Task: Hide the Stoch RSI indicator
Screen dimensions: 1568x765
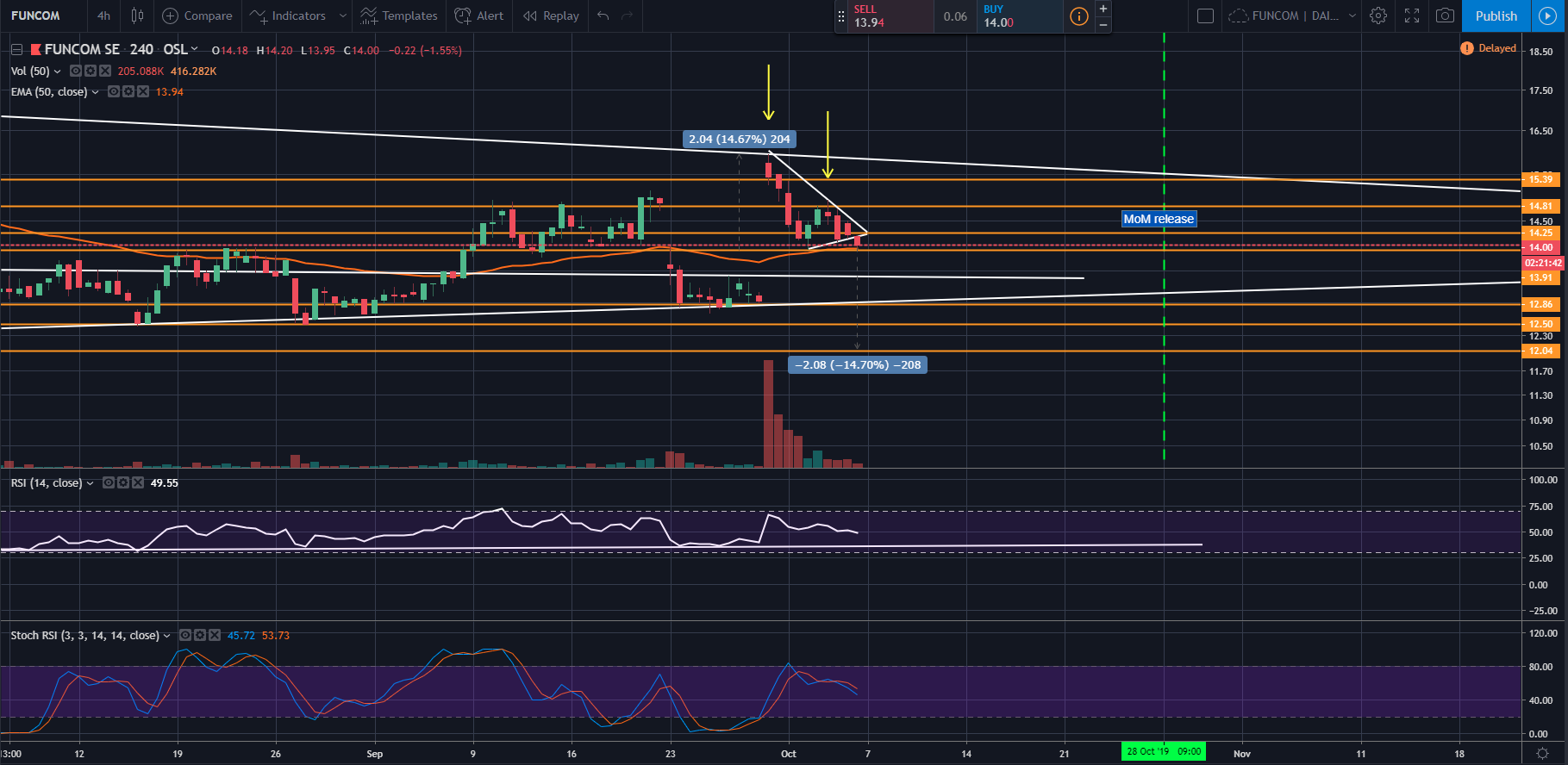Action: pyautogui.click(x=185, y=635)
